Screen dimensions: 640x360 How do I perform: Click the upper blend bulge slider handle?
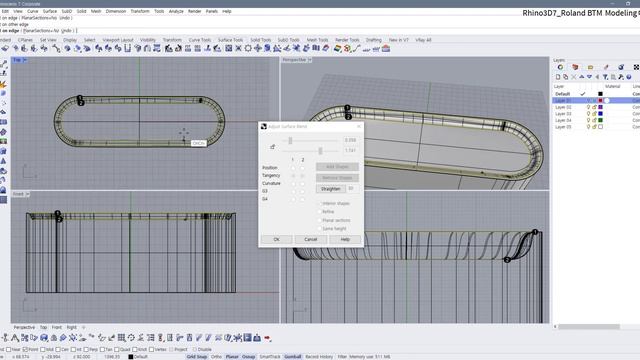pyautogui.click(x=290, y=141)
